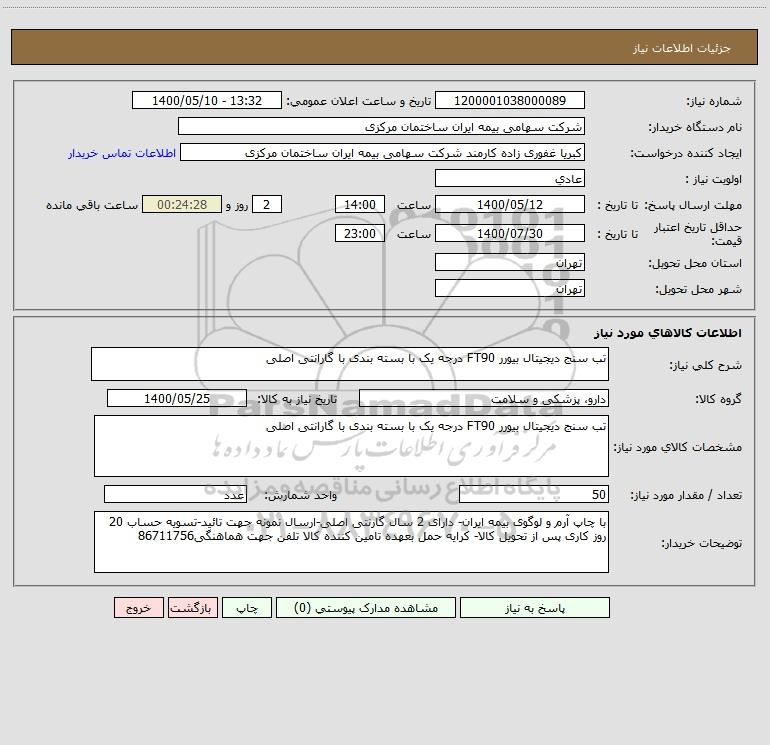
Task: Click the label واحد شمارش
Action: click(x=301, y=495)
